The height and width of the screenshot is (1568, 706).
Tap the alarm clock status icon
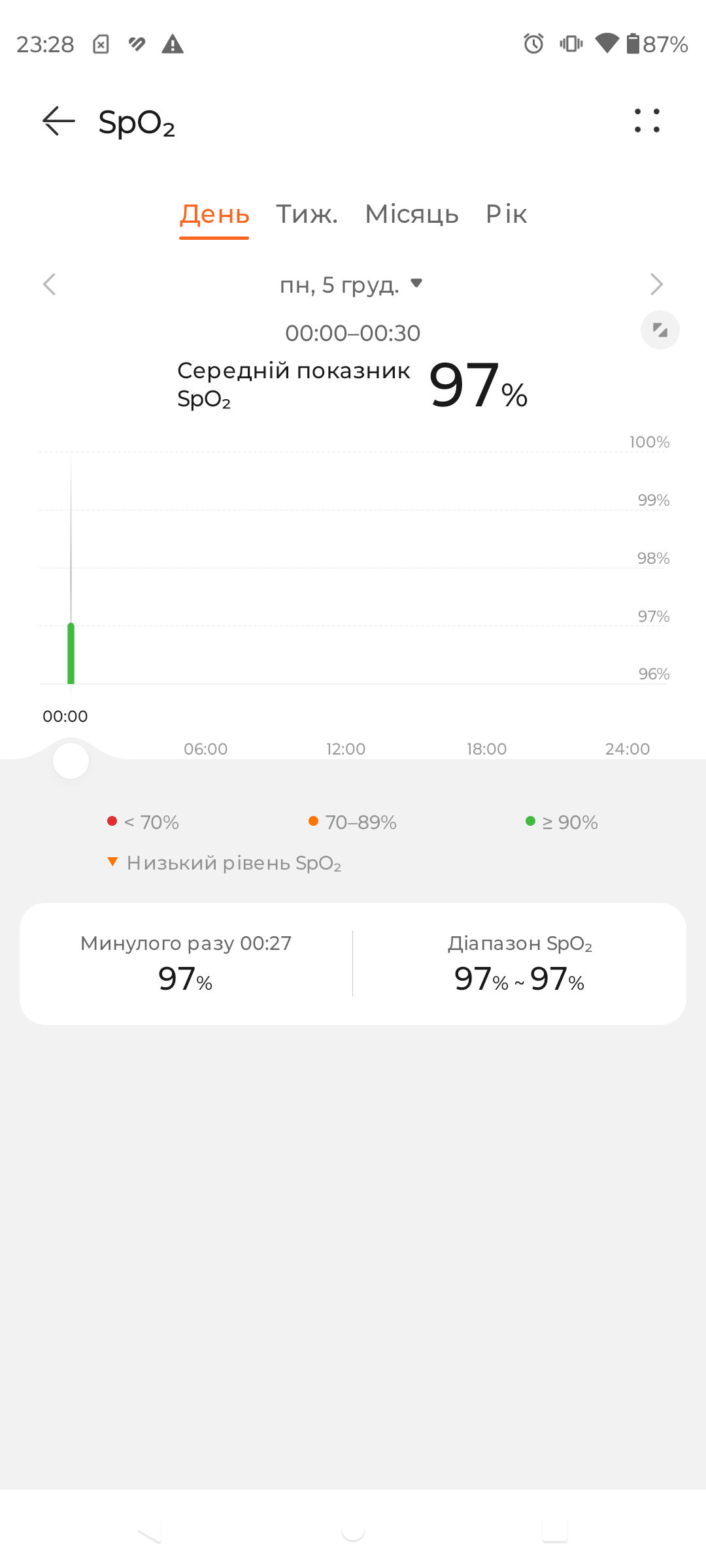tap(533, 44)
